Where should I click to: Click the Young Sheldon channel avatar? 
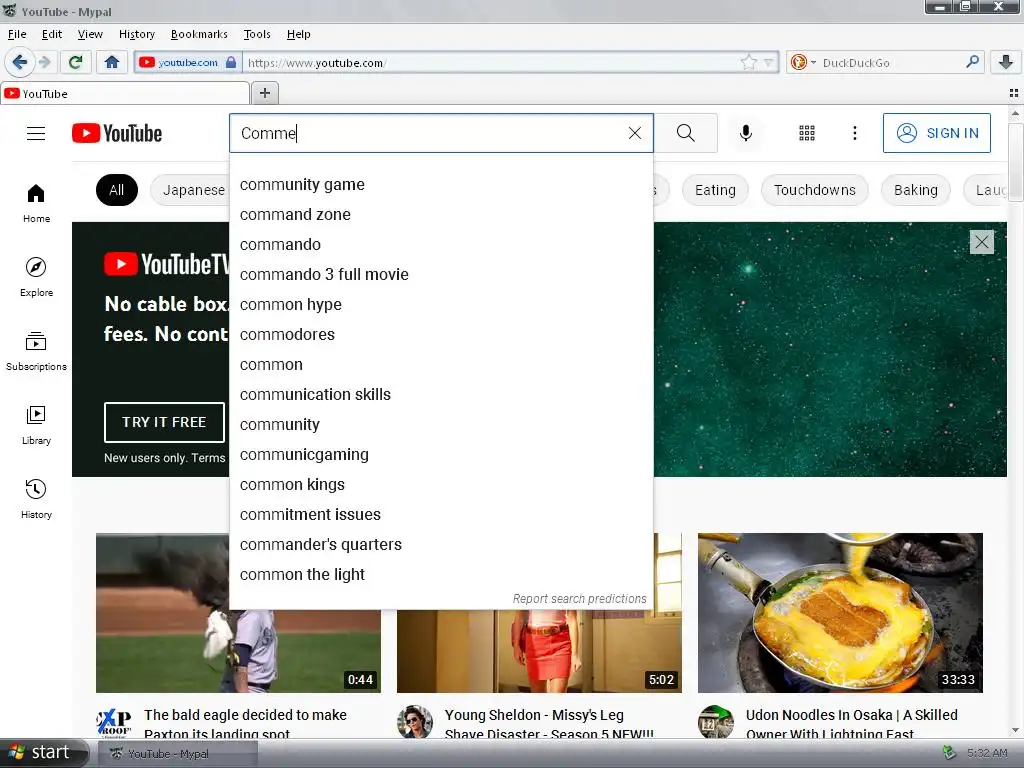(415, 722)
